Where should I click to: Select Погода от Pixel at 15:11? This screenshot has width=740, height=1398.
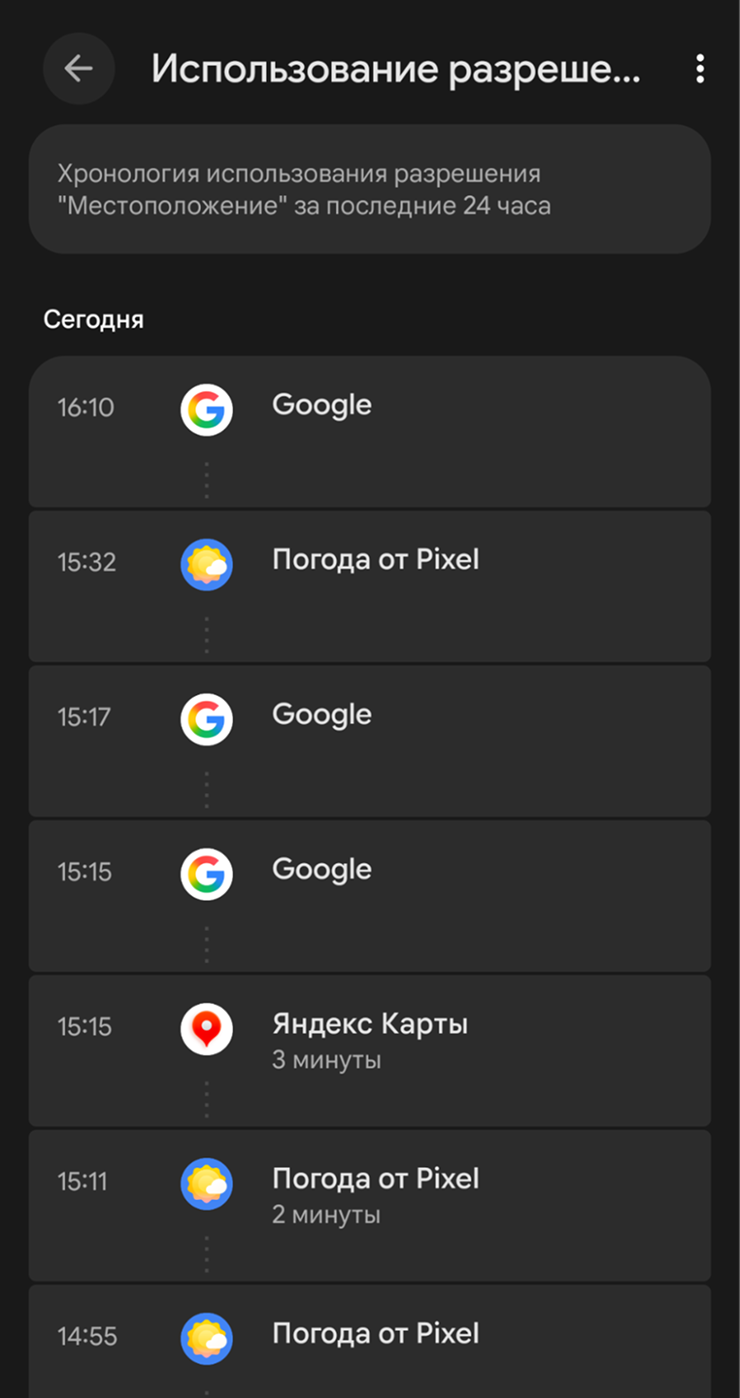375,1179
